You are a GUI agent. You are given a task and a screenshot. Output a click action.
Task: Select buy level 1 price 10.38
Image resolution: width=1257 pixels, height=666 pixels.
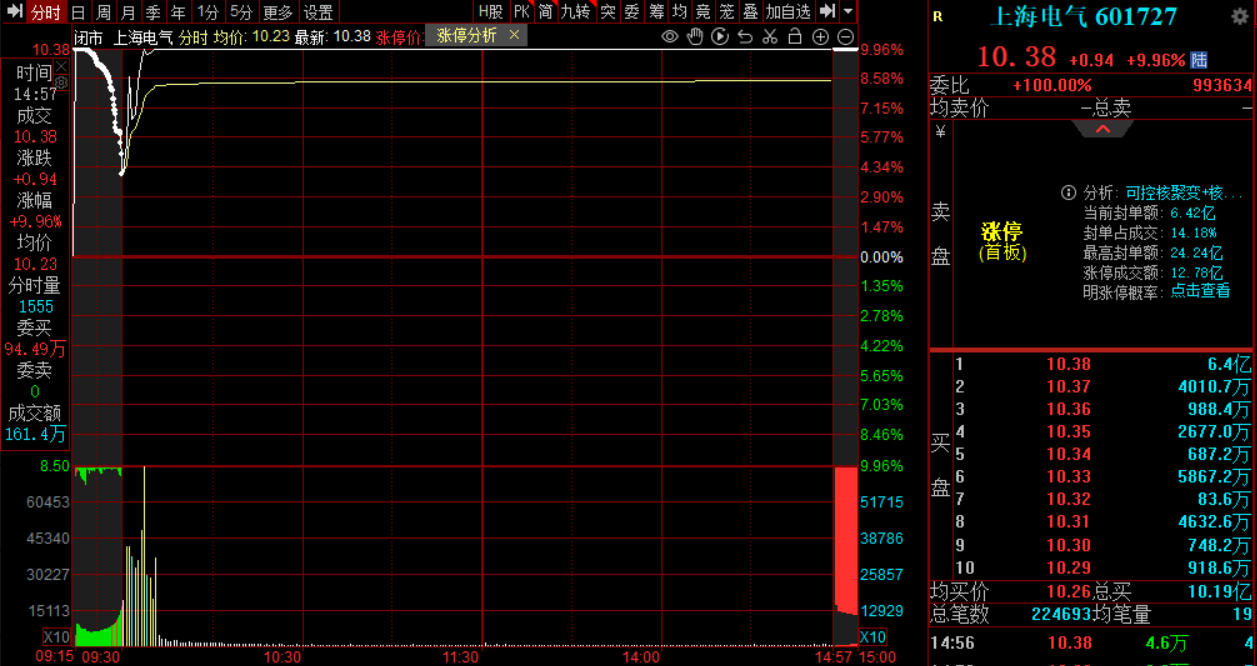pyautogui.click(x=1068, y=364)
